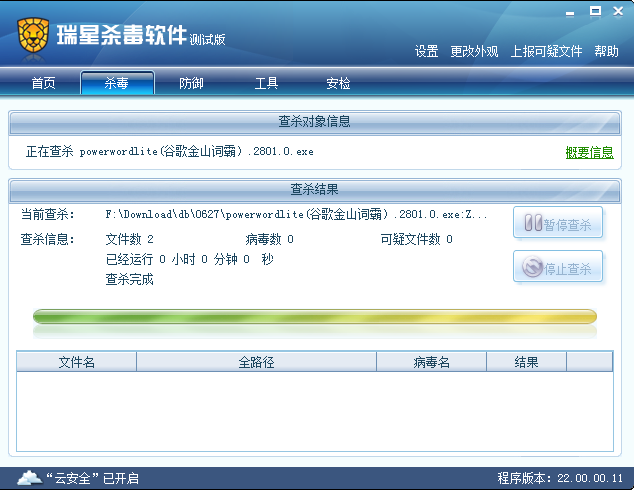Screen dimensions: 634x490
Task: Click the cloud security icon in status bar
Action: click(30, 478)
